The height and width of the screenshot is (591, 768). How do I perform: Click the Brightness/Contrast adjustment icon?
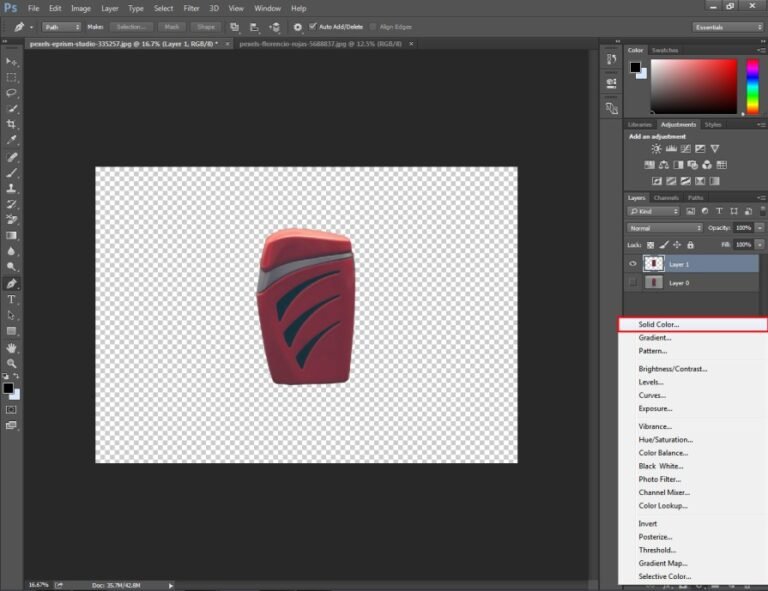point(656,148)
